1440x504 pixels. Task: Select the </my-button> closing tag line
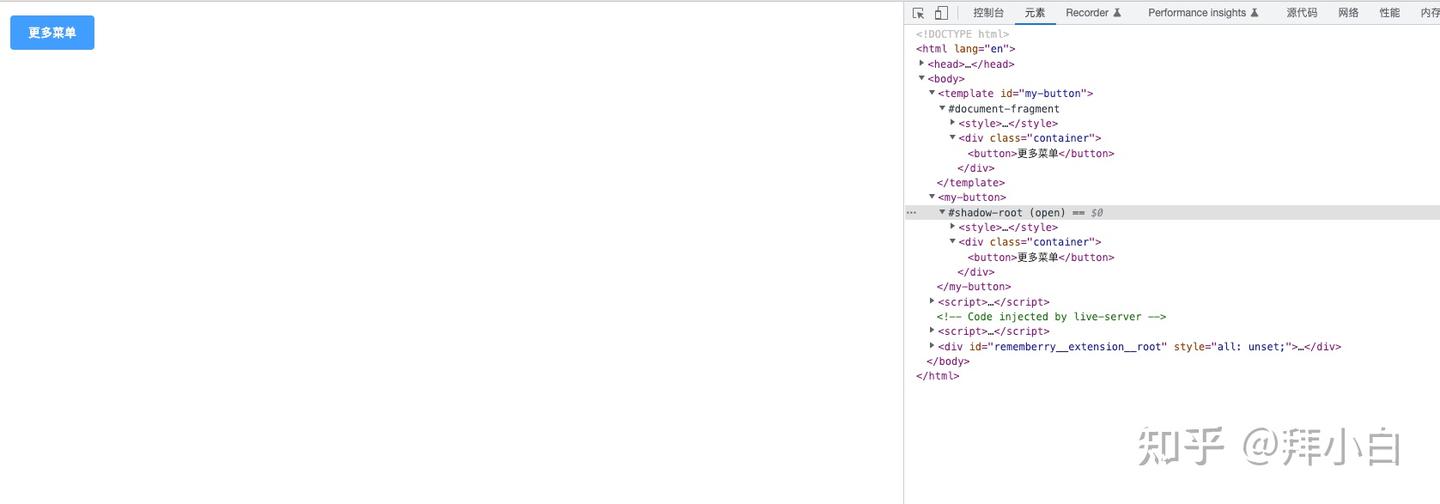pos(974,287)
